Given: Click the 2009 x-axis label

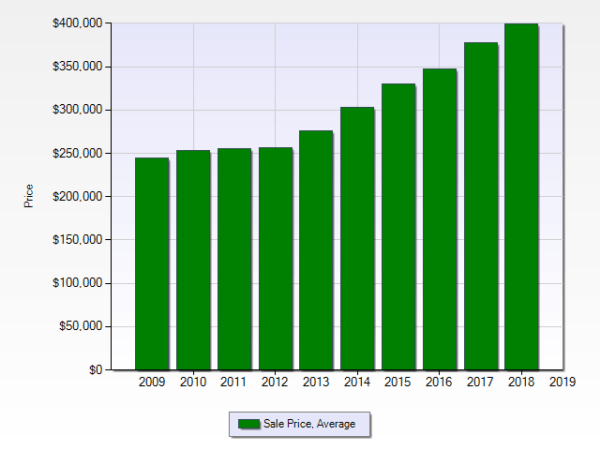Looking at the screenshot, I should 152,382.
